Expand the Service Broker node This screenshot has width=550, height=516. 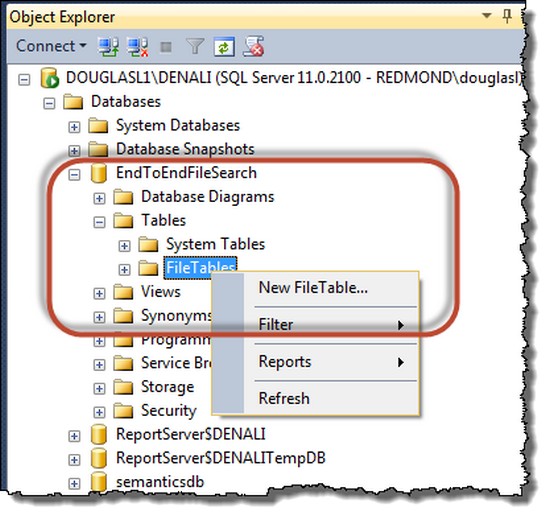pyautogui.click(x=99, y=364)
